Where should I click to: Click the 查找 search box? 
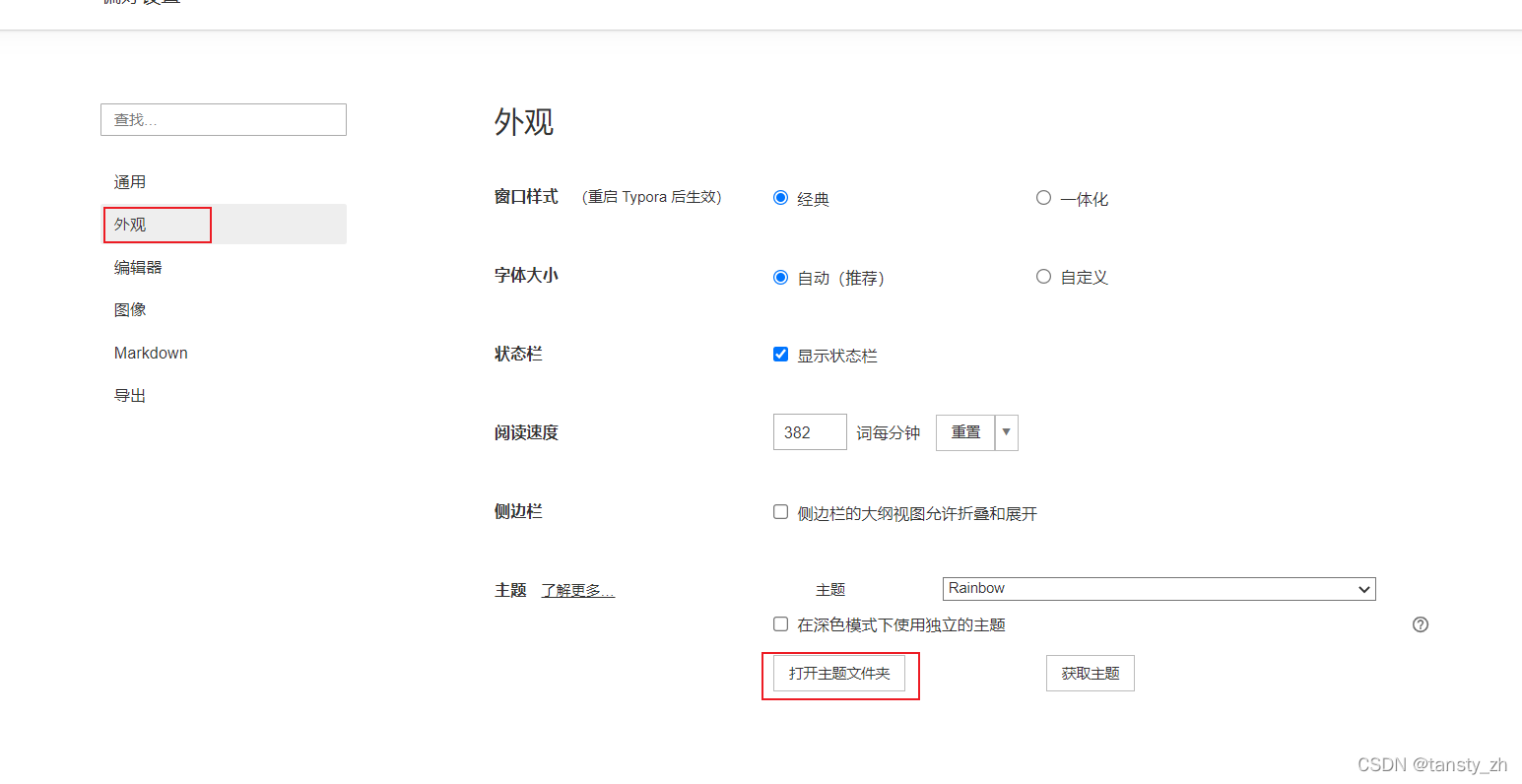point(223,119)
